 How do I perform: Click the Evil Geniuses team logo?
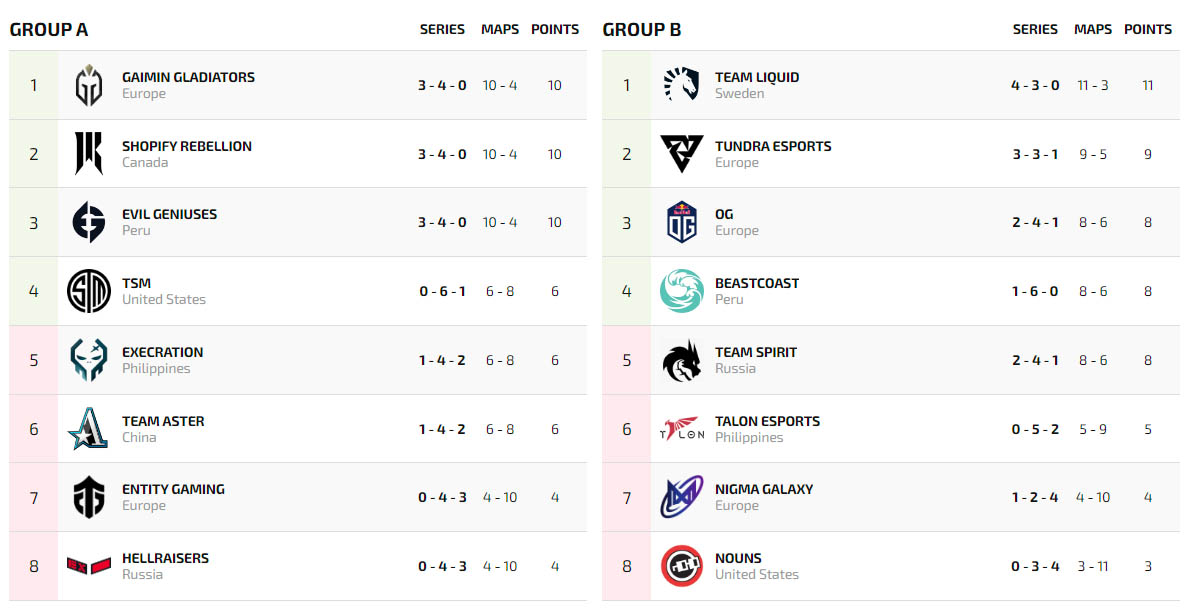(x=89, y=222)
